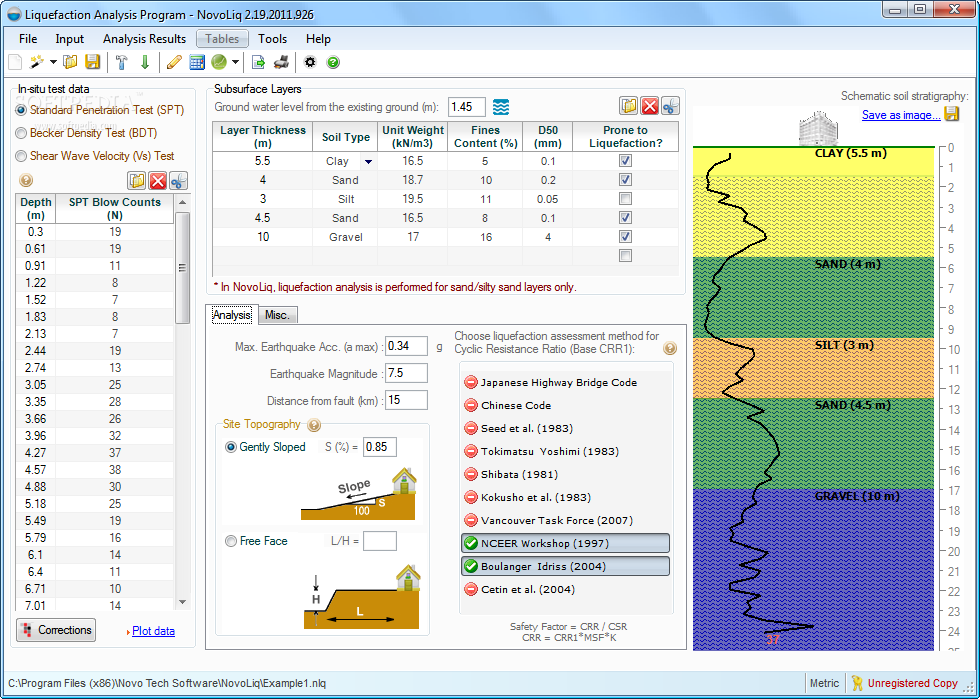Click the printer icon
This screenshot has height=699, width=980.
coord(282,62)
